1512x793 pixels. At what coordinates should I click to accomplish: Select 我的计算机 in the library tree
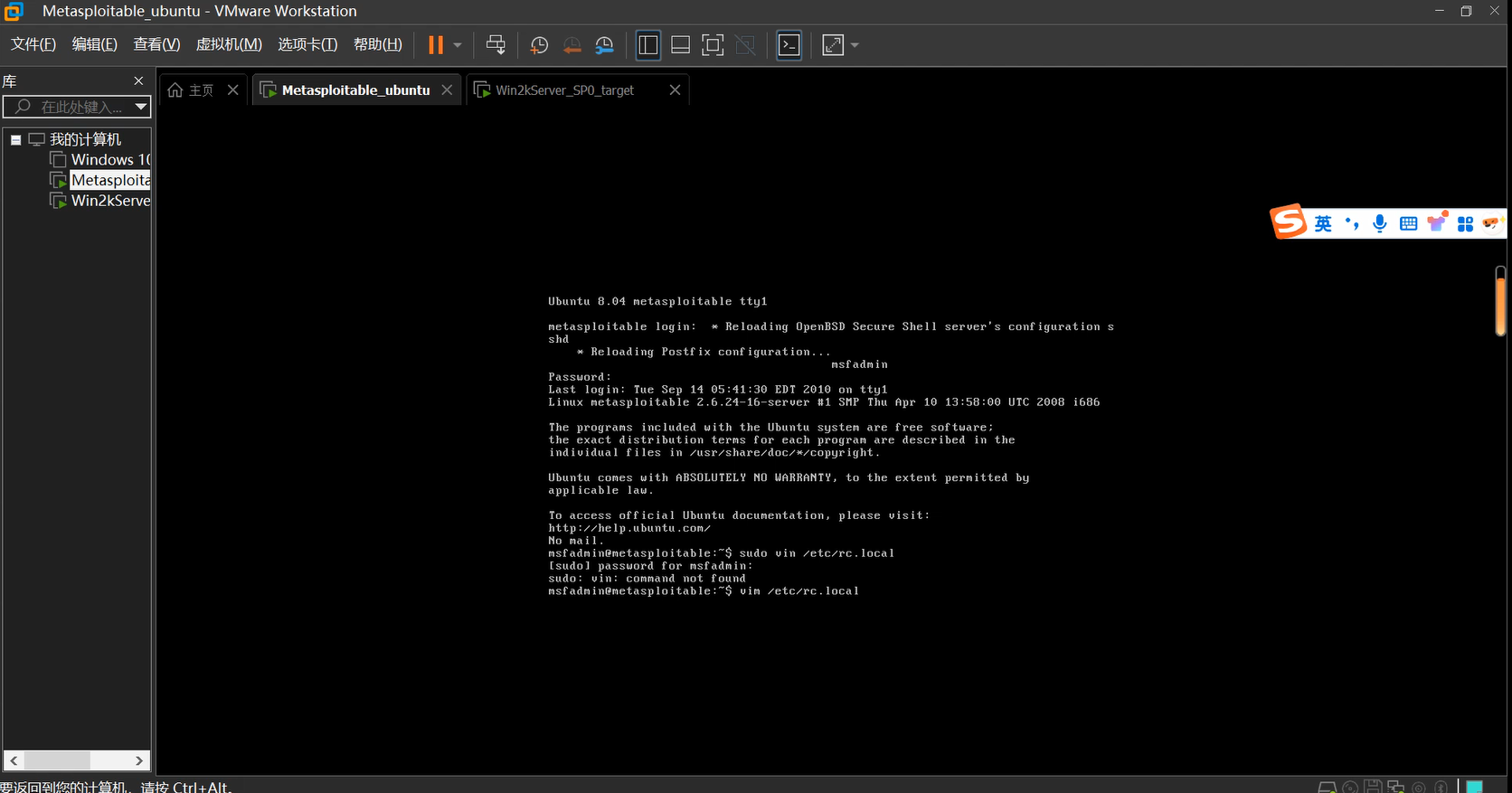(x=85, y=139)
